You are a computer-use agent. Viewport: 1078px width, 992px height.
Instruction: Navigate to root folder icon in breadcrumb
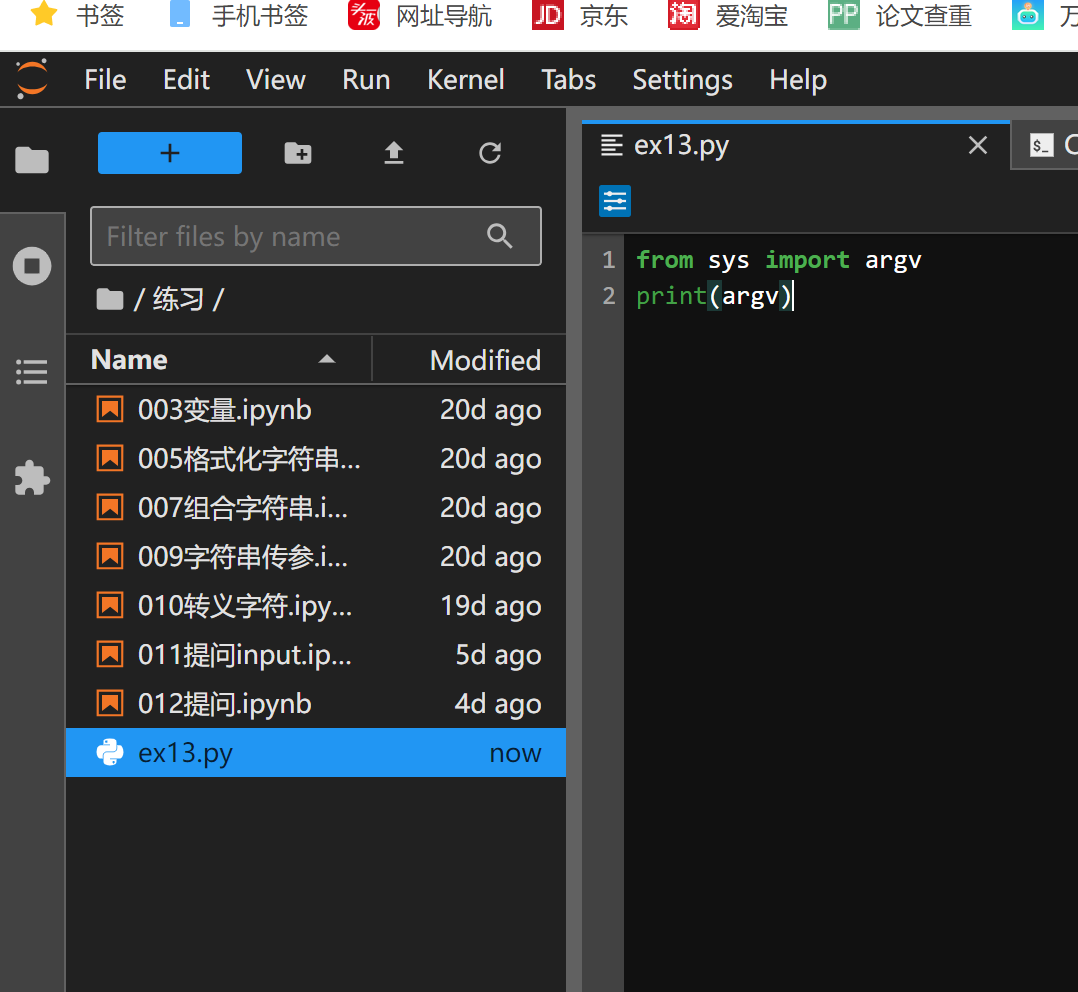109,298
